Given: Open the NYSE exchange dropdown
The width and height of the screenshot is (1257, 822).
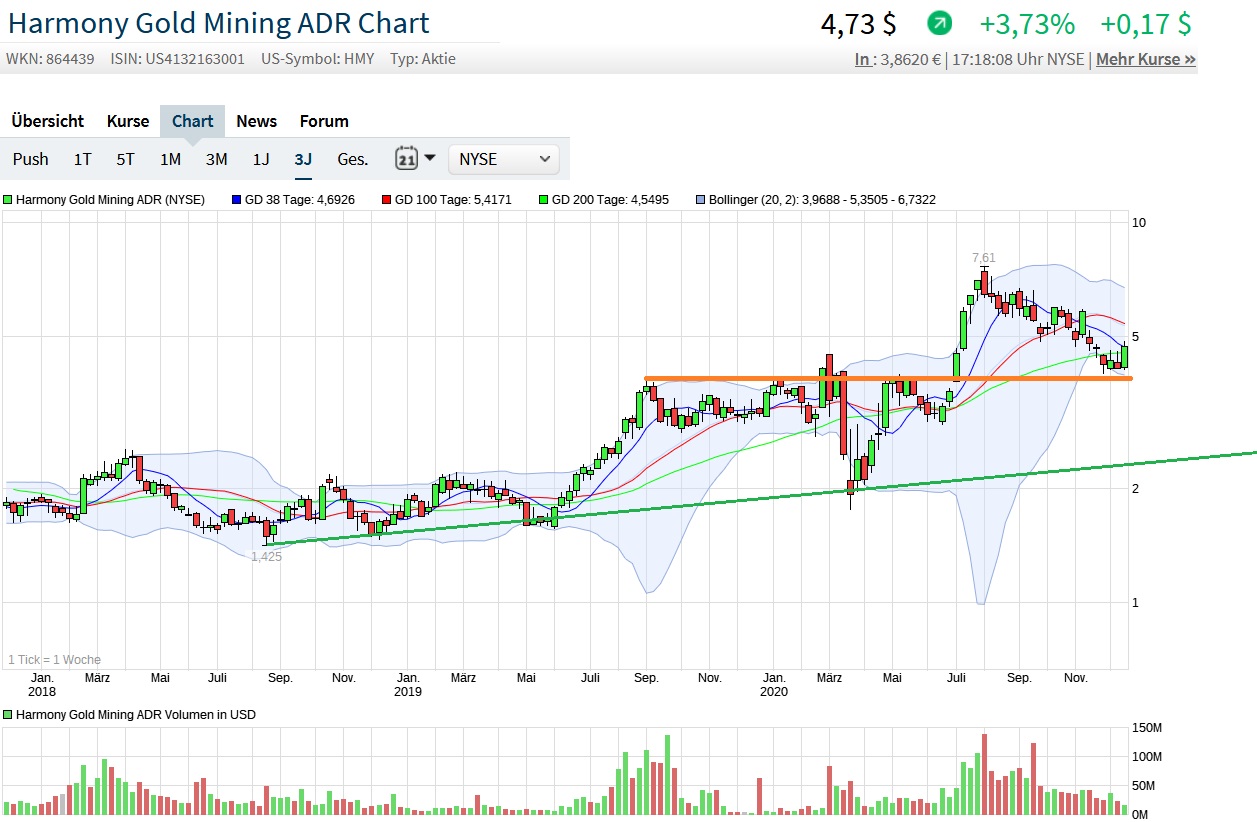Looking at the screenshot, I should click(x=503, y=158).
